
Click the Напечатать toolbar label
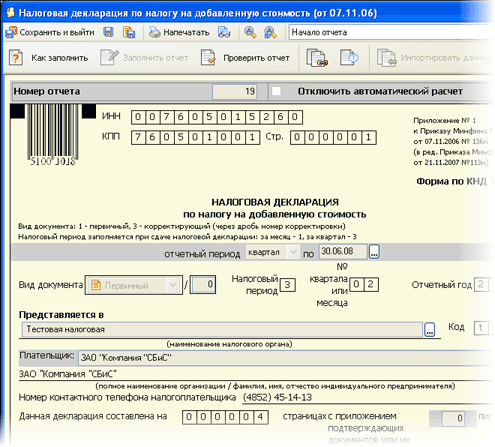click(186, 32)
